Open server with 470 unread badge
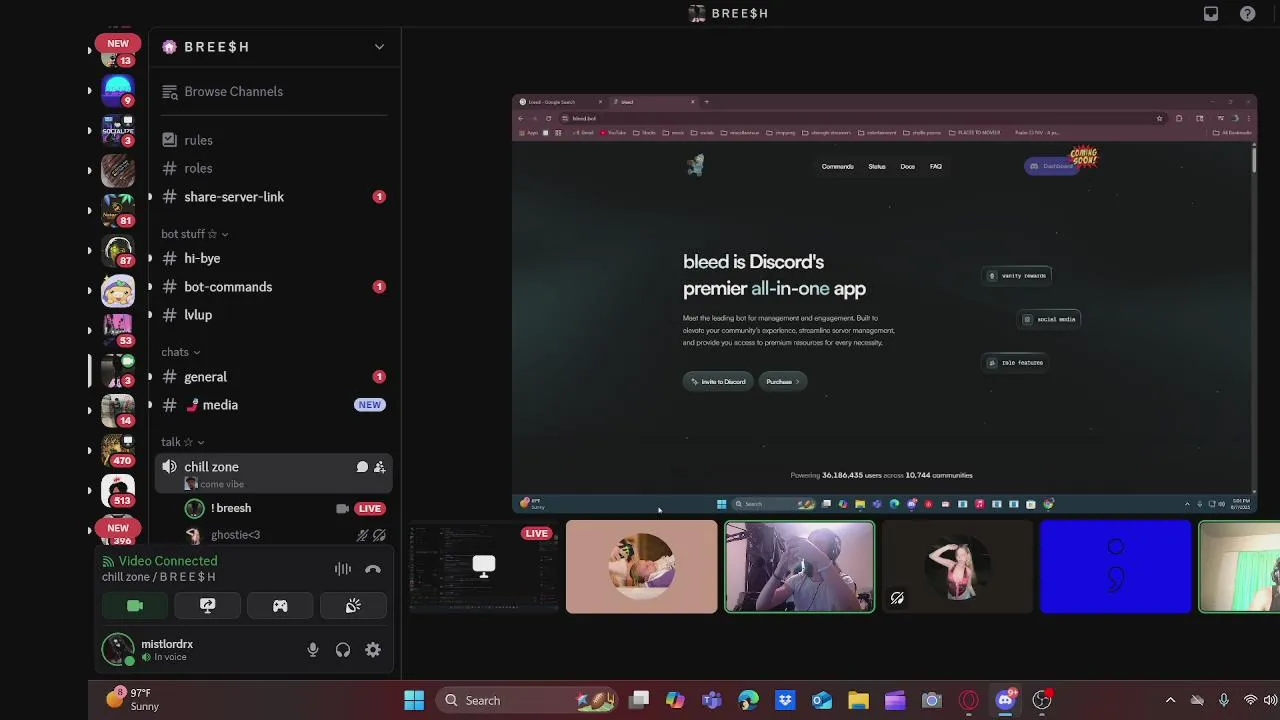 118,450
